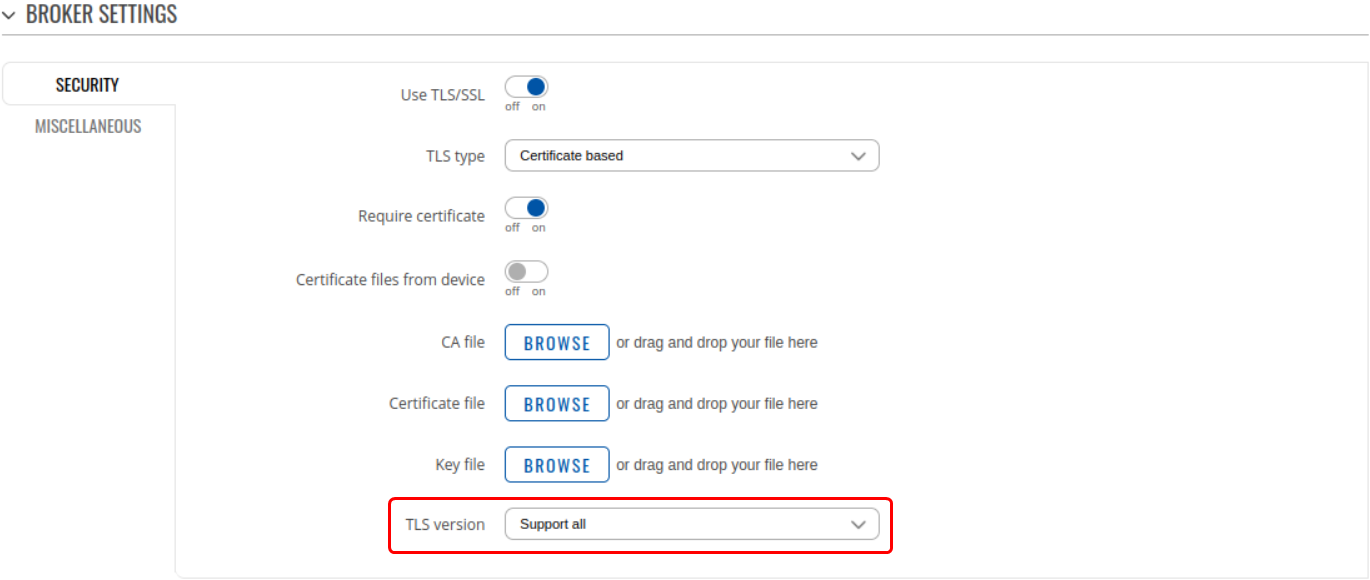The height and width of the screenshot is (580, 1370).
Task: Click drag and drop text beside Certificate file
Action: click(x=717, y=404)
